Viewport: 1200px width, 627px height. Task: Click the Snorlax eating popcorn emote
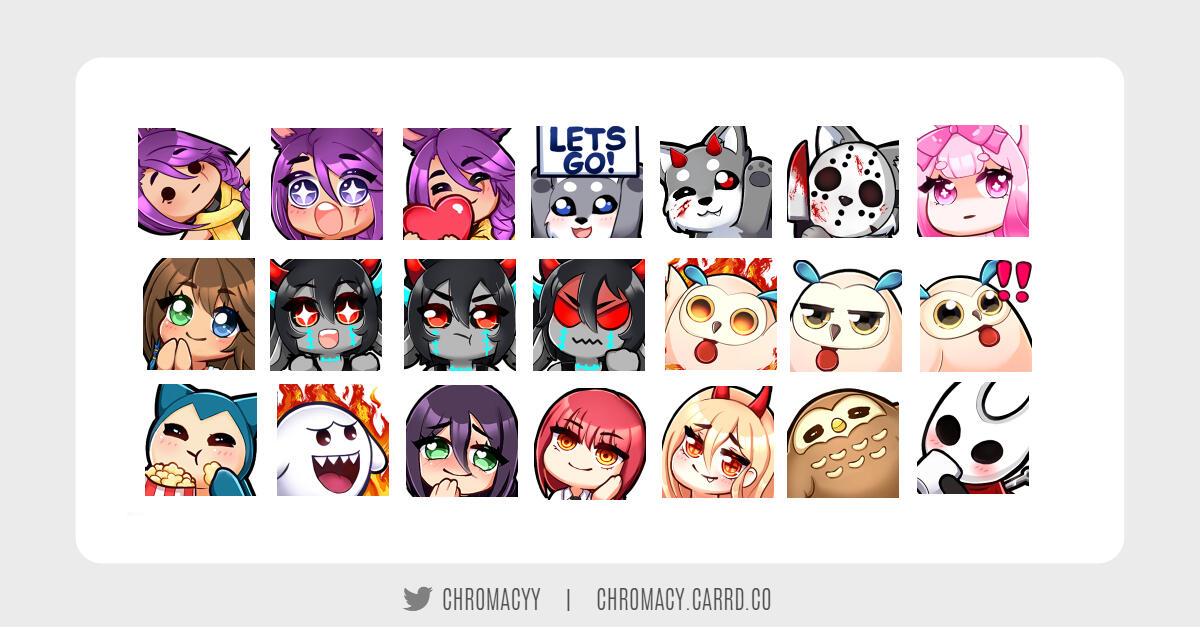[200, 440]
